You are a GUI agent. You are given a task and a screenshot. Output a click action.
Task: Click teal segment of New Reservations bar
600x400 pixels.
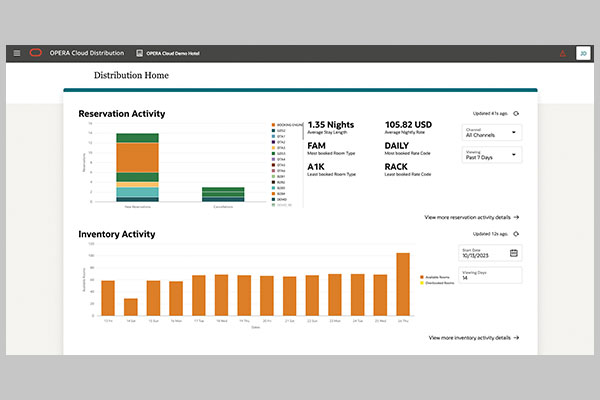pyautogui.click(x=137, y=192)
